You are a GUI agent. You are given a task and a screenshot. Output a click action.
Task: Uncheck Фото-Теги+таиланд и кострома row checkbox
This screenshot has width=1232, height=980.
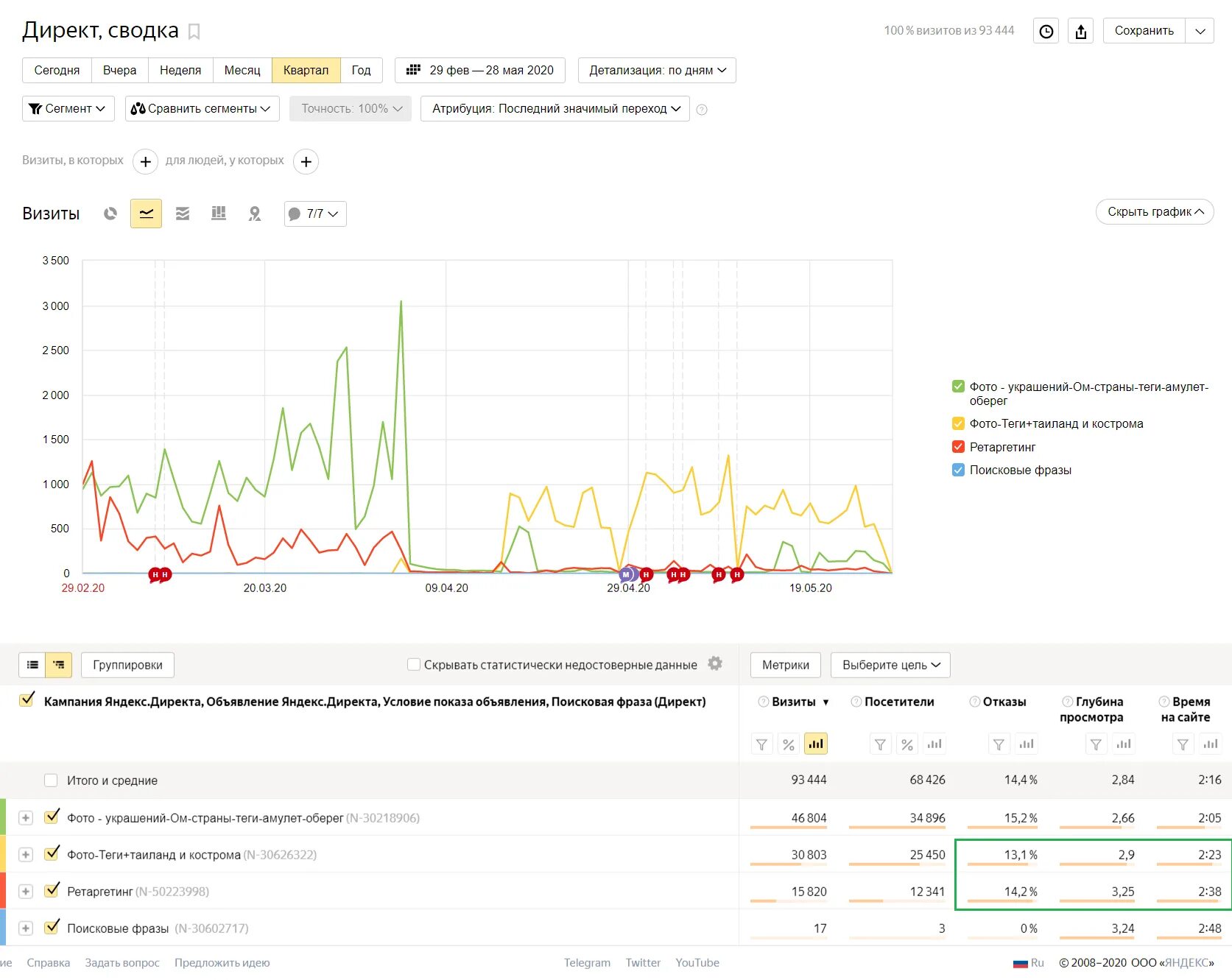(52, 854)
